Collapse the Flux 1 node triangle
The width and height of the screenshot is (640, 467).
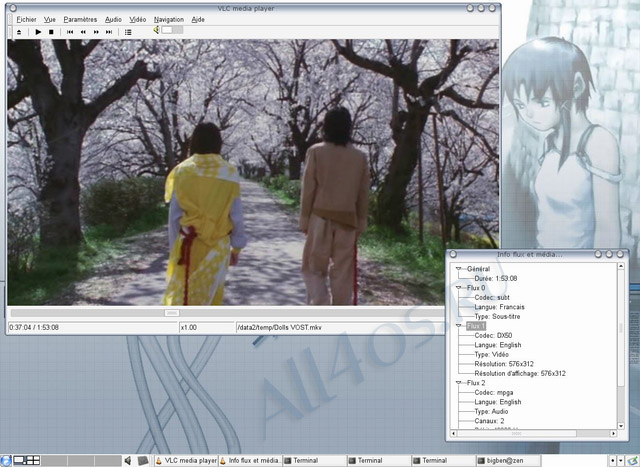[458, 326]
